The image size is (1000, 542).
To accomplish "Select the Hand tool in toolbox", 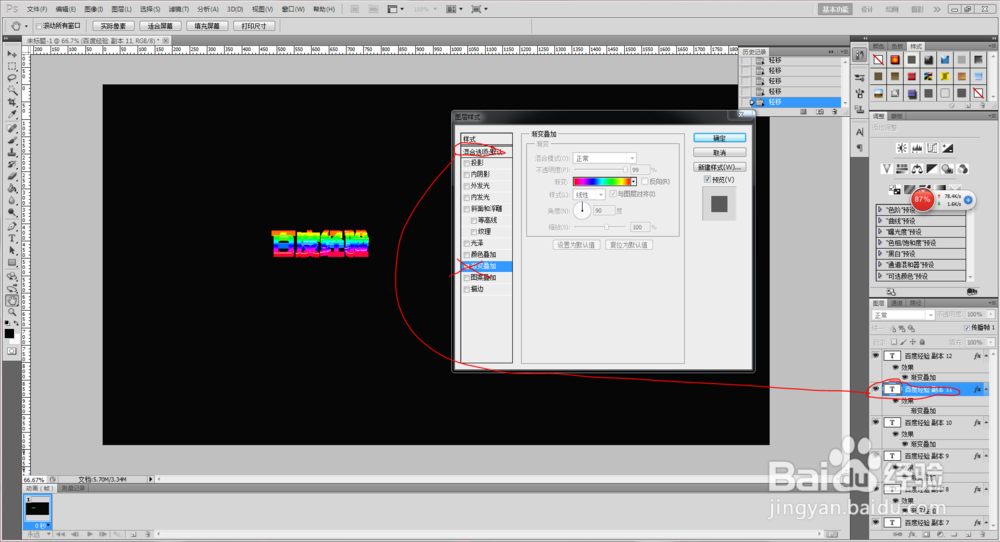I will click(x=12, y=300).
